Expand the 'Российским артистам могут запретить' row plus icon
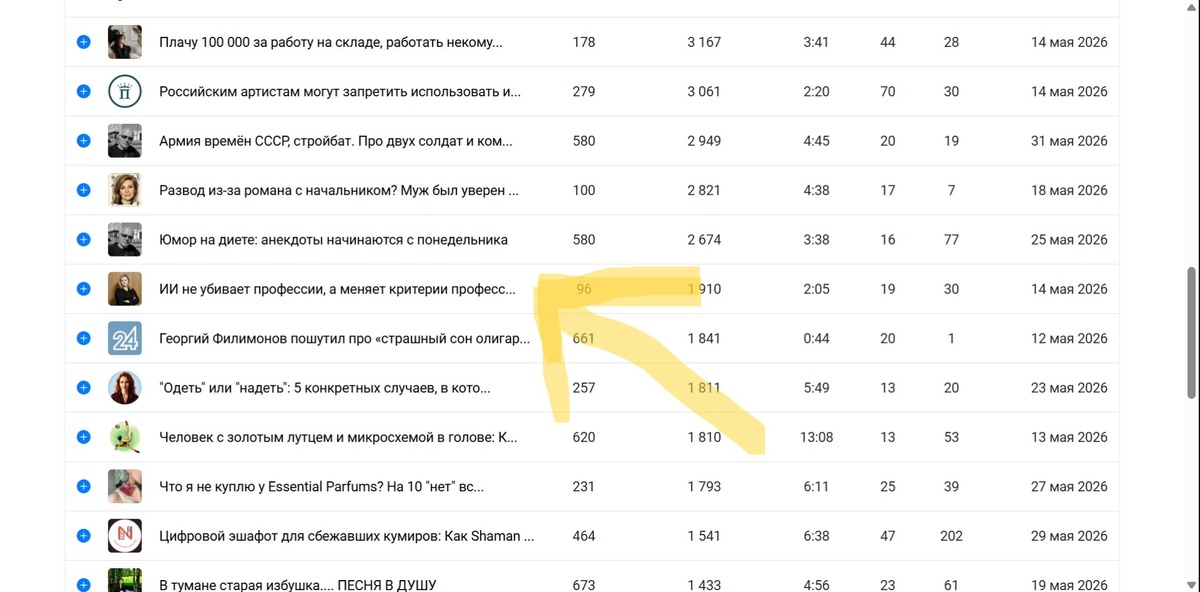 (x=84, y=91)
